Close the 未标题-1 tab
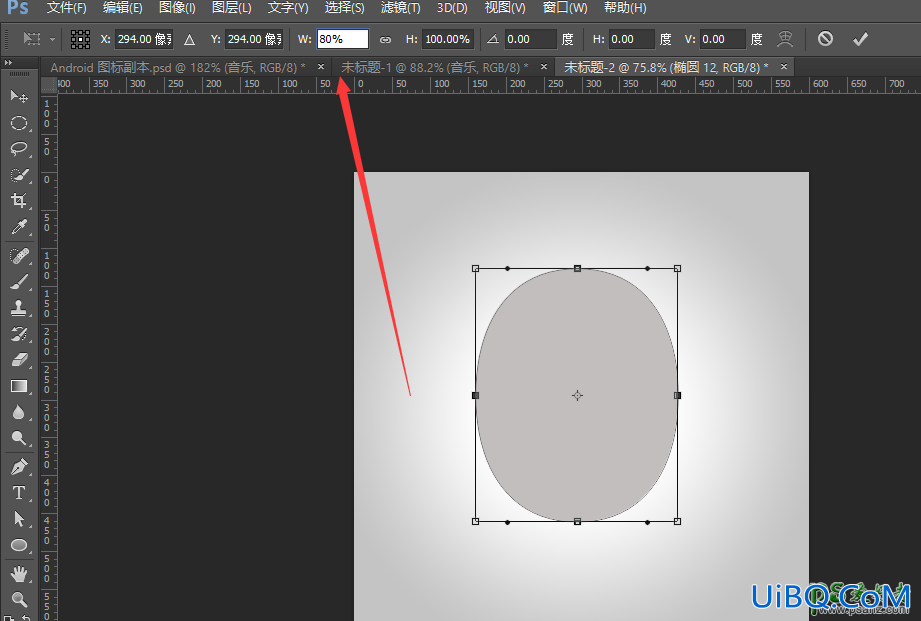 [x=543, y=67]
